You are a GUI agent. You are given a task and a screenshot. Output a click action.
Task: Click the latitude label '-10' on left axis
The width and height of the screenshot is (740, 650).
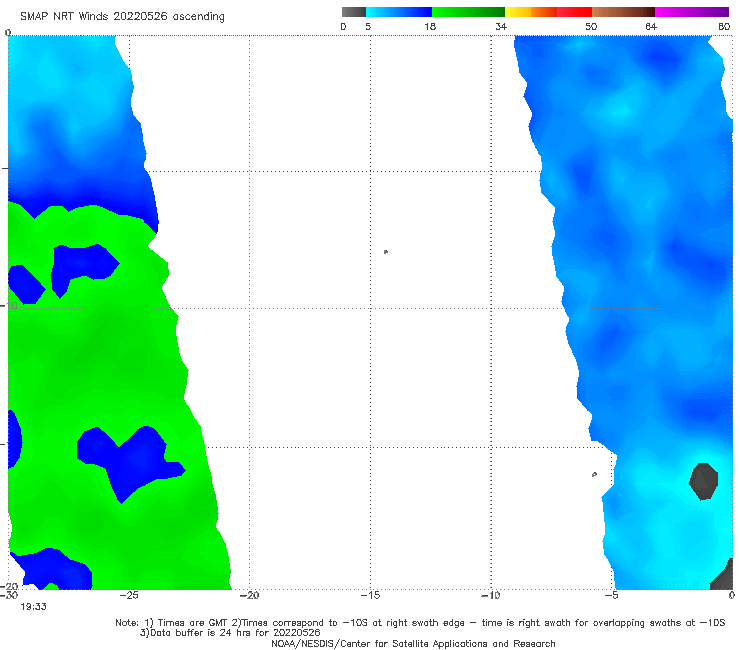click(x=9, y=306)
